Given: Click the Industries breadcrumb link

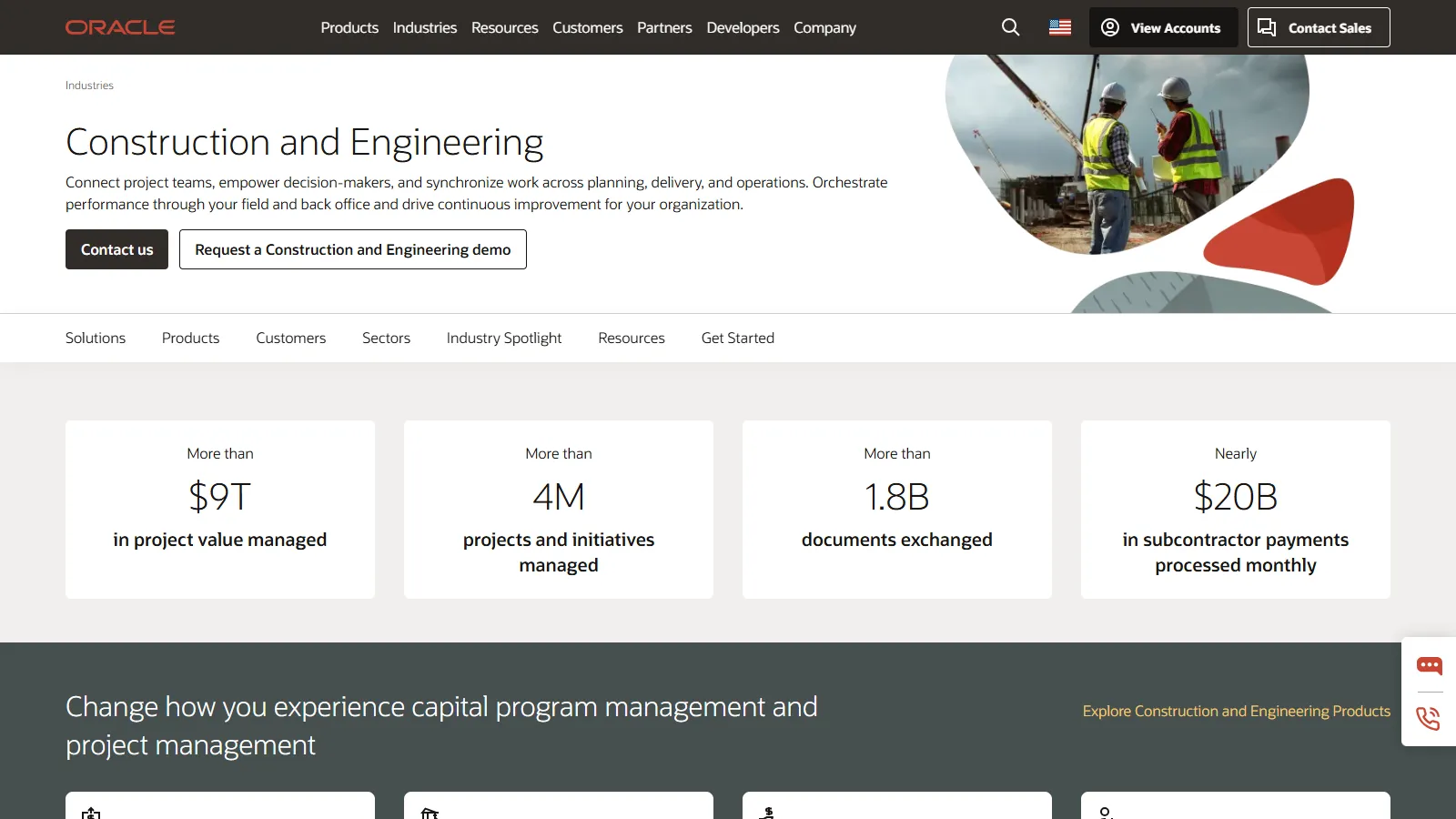Looking at the screenshot, I should [x=89, y=86].
